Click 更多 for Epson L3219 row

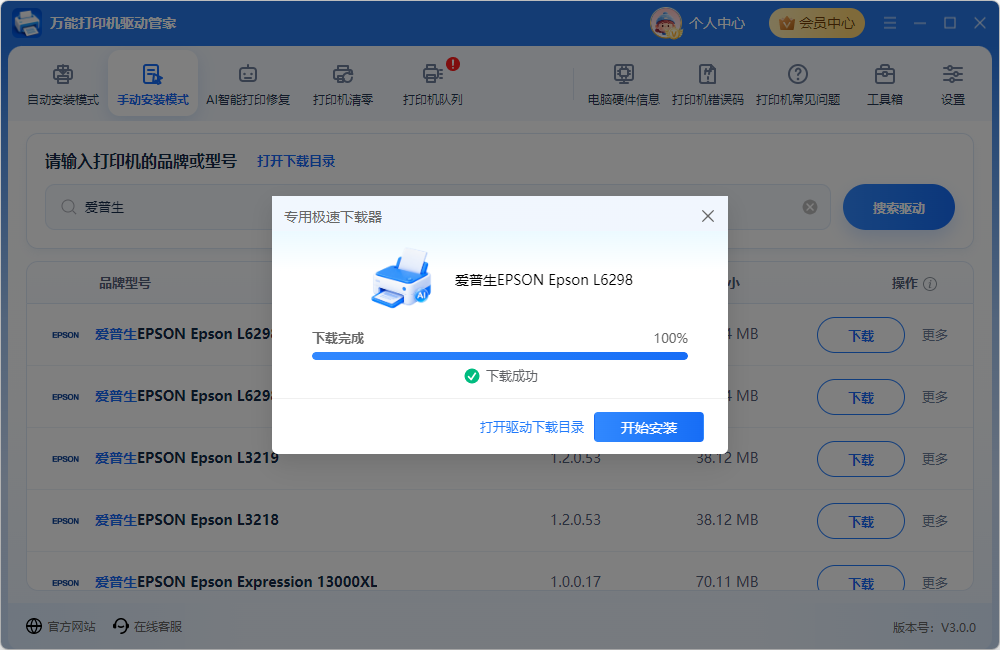934,459
